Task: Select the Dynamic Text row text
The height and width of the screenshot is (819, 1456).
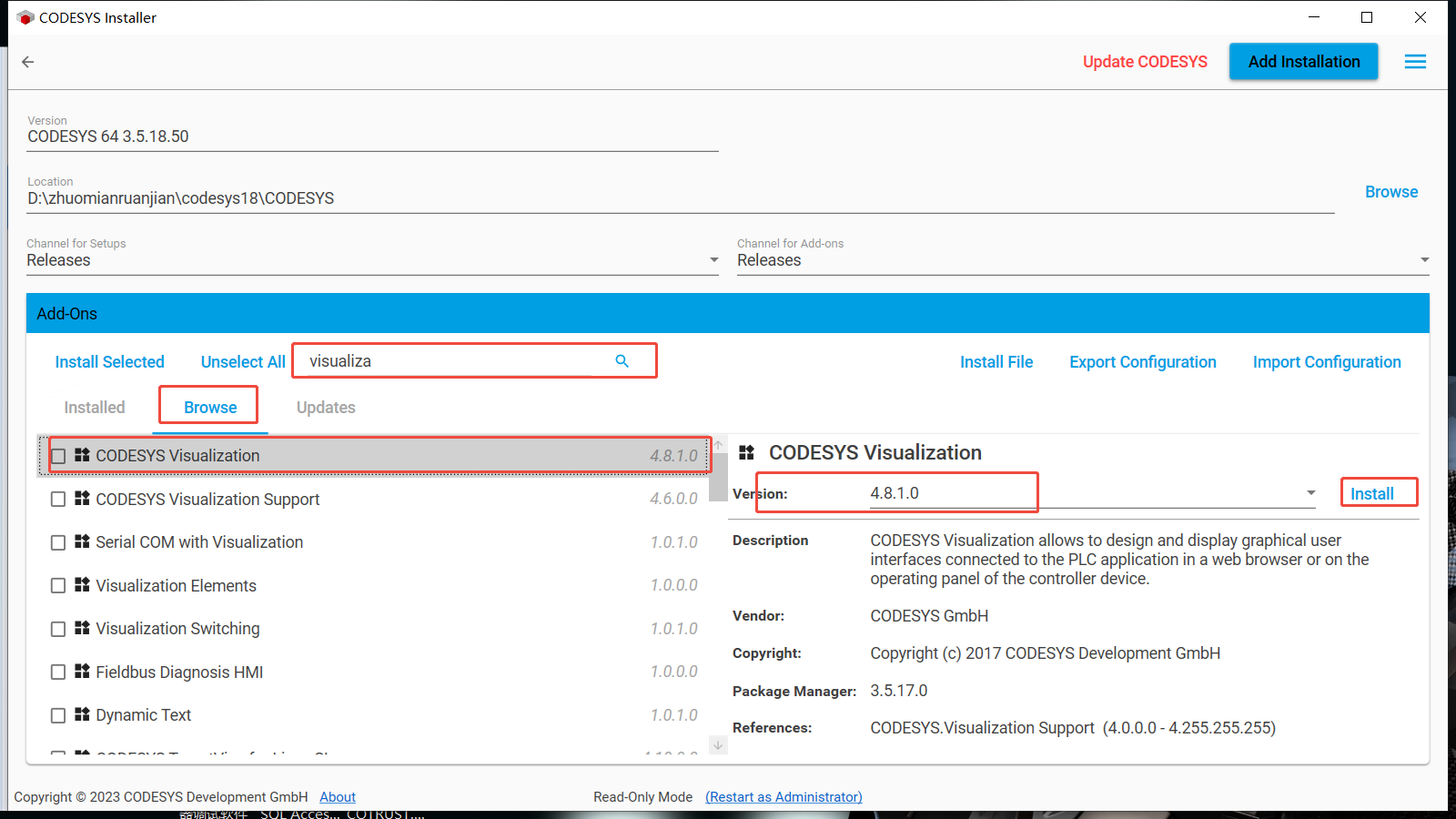Action: click(144, 715)
